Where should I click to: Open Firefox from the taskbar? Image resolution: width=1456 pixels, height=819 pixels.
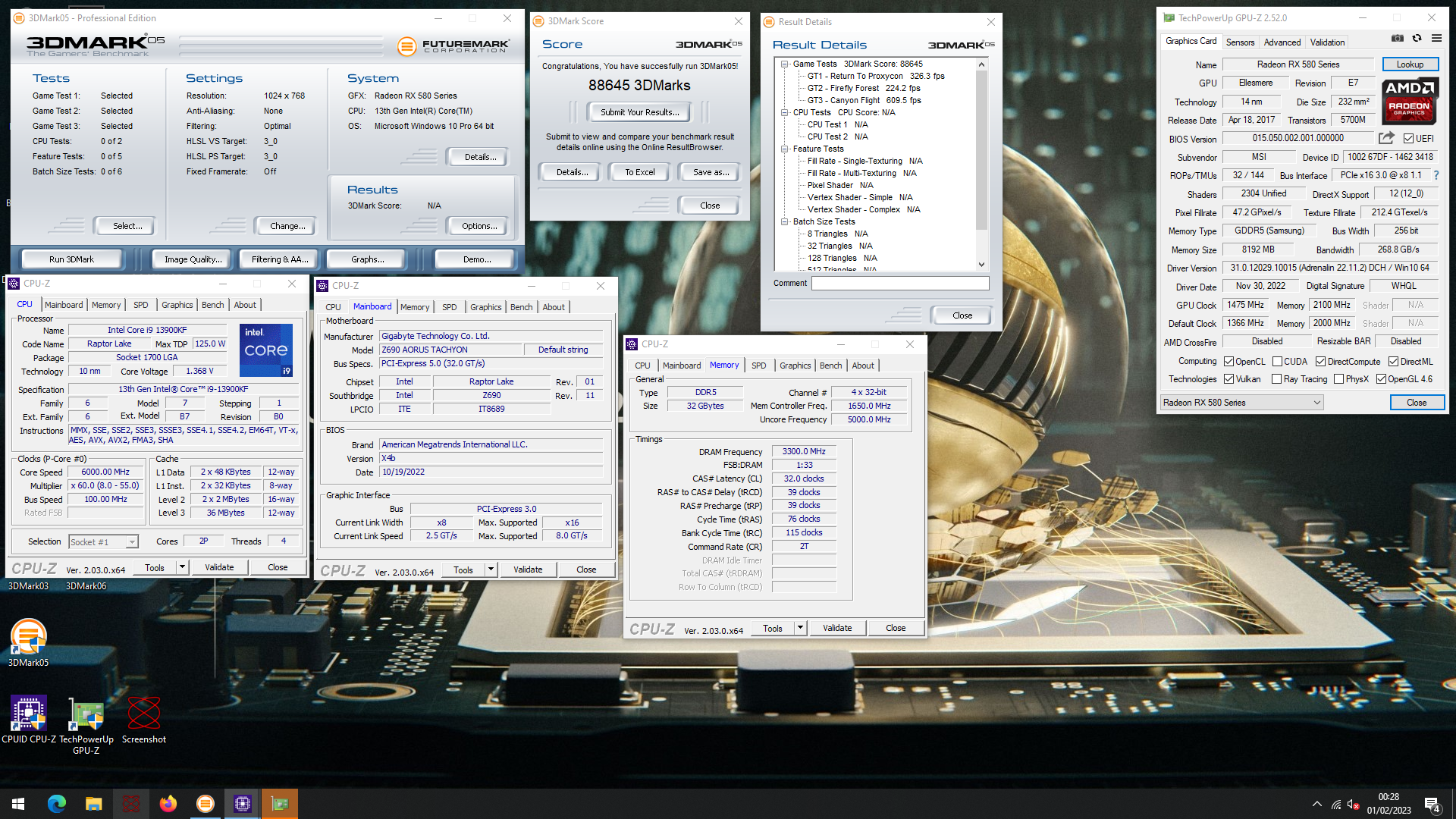168,804
